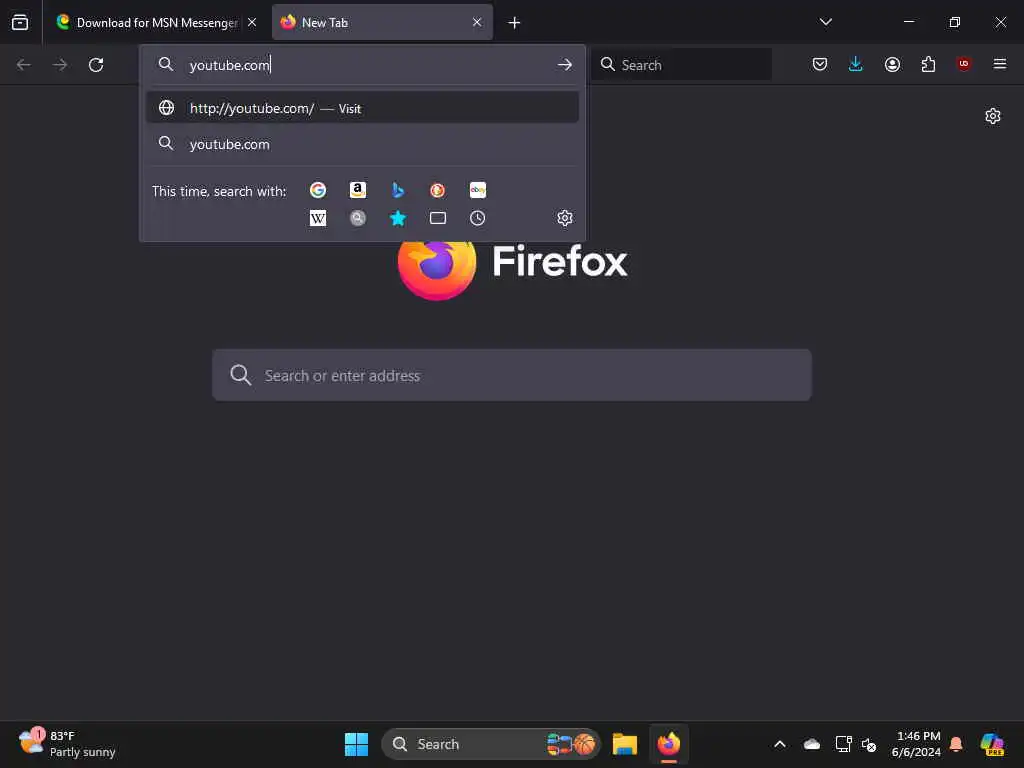Open Windows Start menu
Image resolution: width=1024 pixels, height=768 pixels.
[x=356, y=744]
